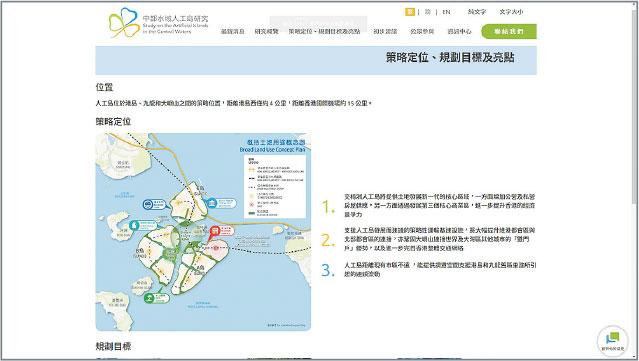Viewport: 639px width, 361px height.
Task: Switch to Simplified Chinese language option
Action: coord(427,12)
